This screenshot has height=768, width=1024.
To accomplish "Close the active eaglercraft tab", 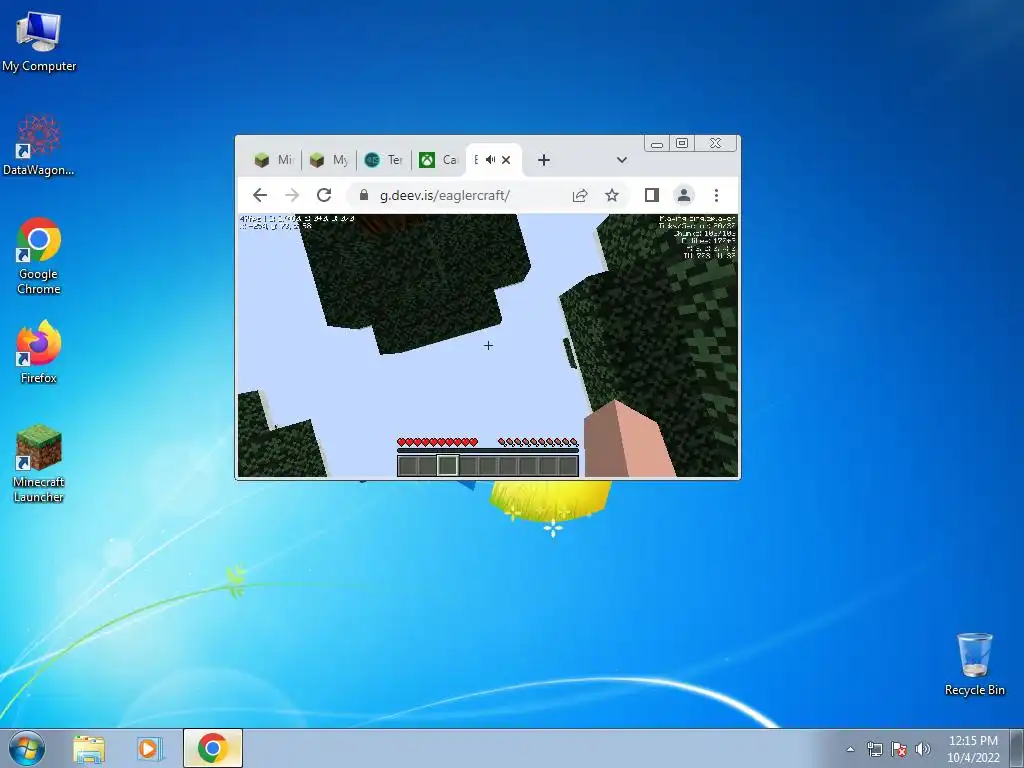I will click(506, 160).
